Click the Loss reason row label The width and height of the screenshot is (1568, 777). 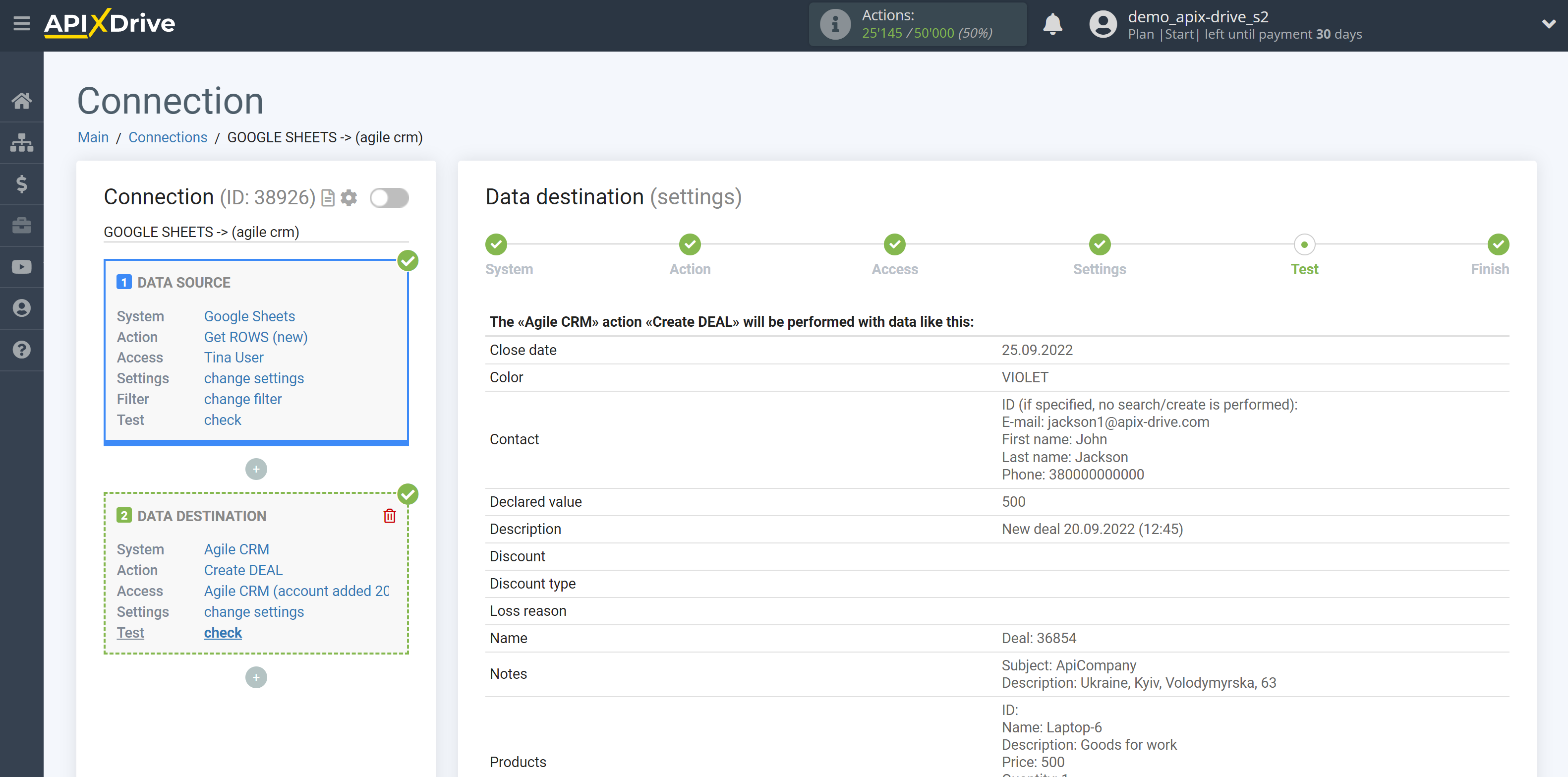528,611
